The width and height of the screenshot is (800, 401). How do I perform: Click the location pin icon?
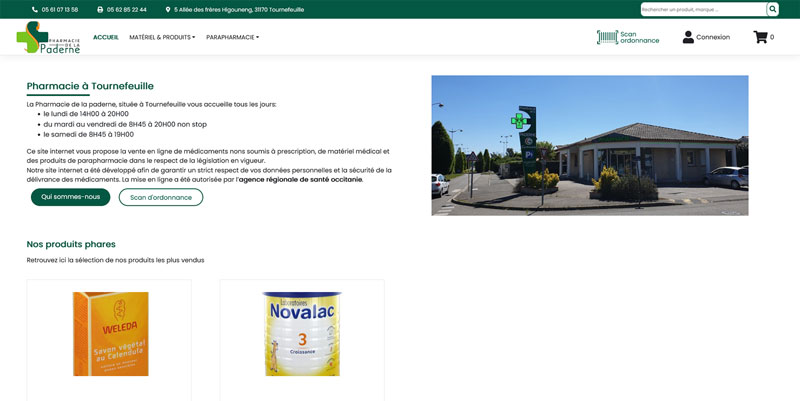coord(168,9)
